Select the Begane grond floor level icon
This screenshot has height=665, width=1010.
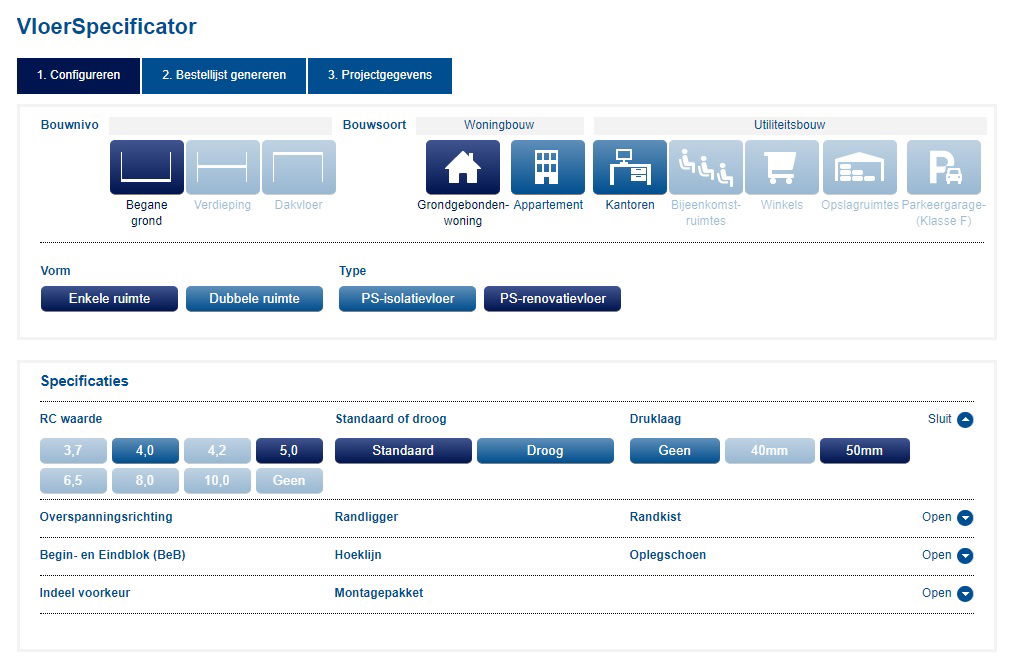pos(147,167)
